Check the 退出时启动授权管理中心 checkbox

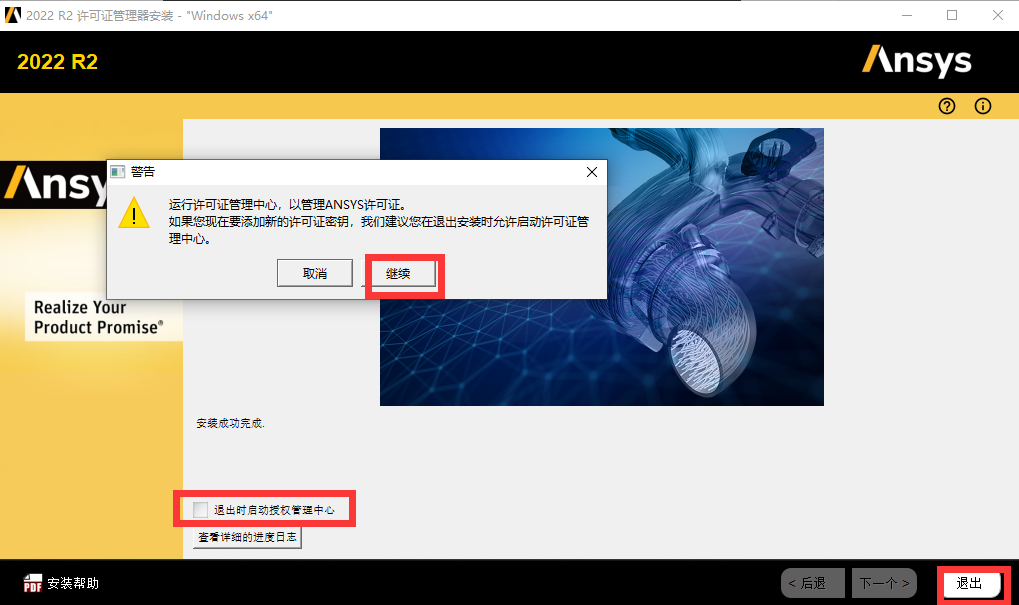tap(200, 510)
